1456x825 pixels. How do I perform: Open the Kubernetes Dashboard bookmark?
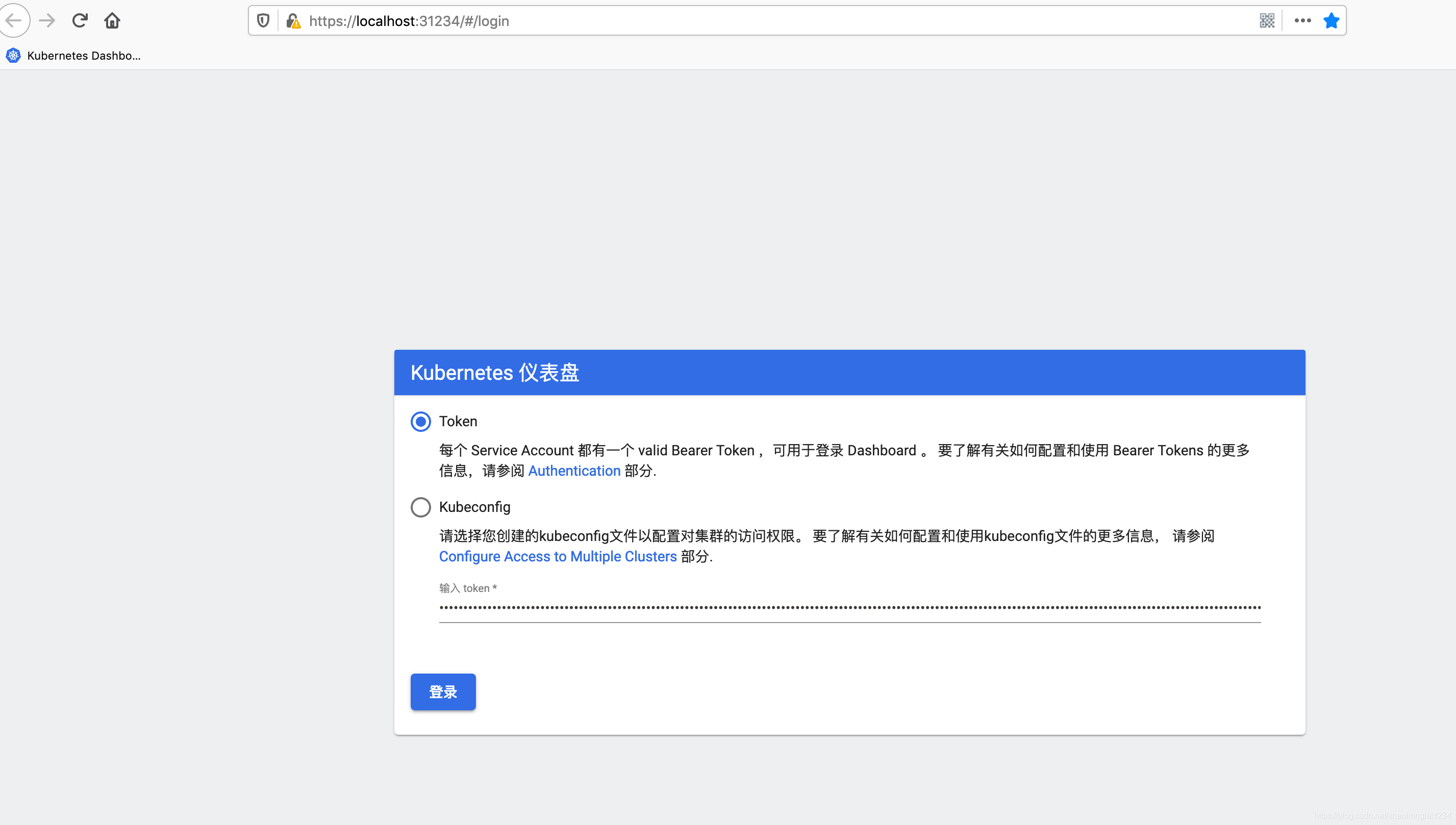click(x=73, y=56)
